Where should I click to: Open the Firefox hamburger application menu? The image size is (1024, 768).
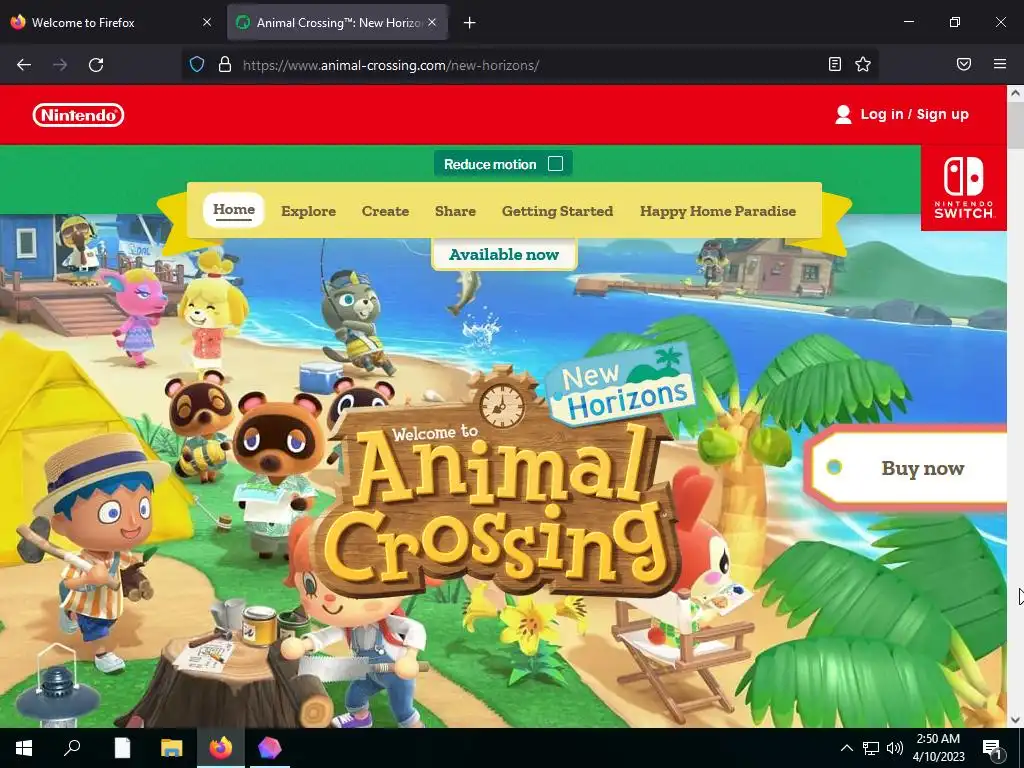[x=1000, y=64]
